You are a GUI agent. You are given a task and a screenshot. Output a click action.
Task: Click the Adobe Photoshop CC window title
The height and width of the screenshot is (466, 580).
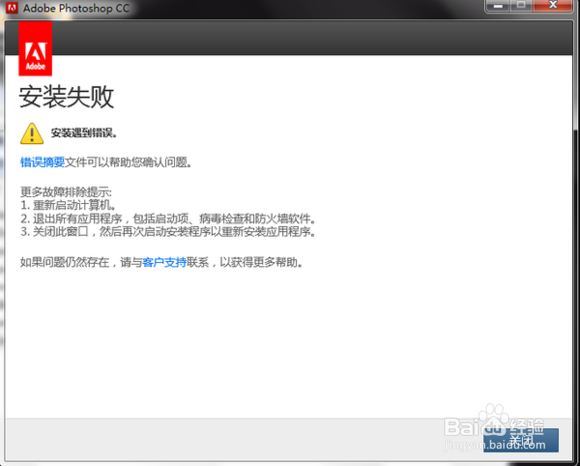76,8
